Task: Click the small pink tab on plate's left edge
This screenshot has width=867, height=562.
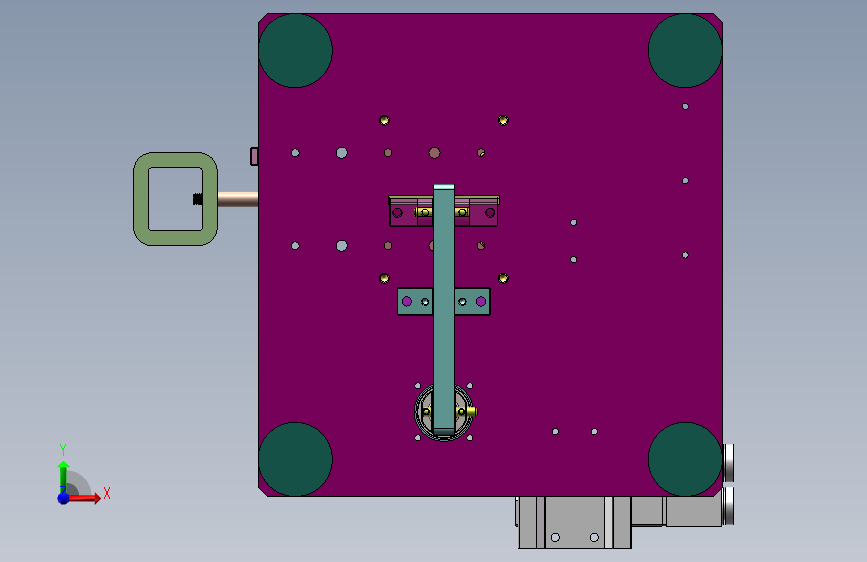Action: click(x=254, y=157)
